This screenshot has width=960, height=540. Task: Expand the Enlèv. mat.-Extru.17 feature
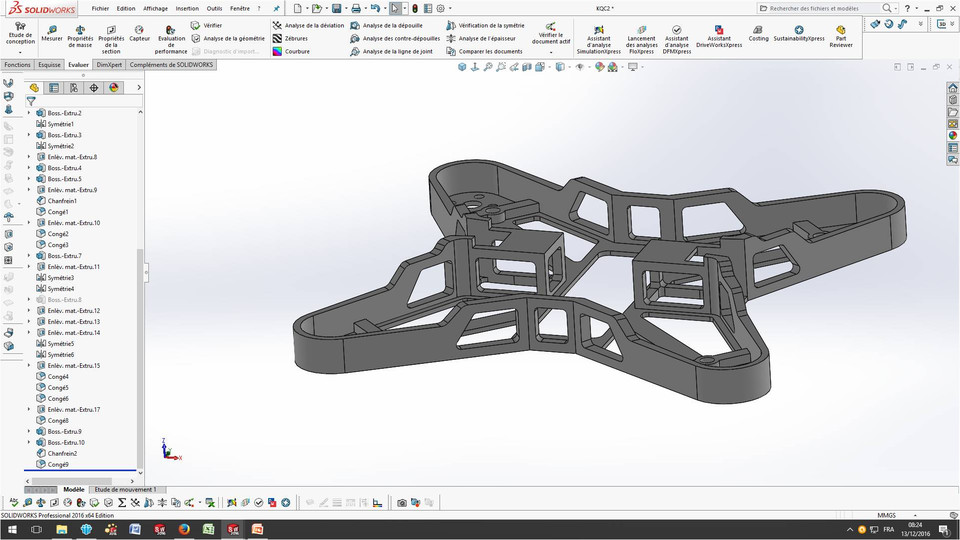click(29, 410)
